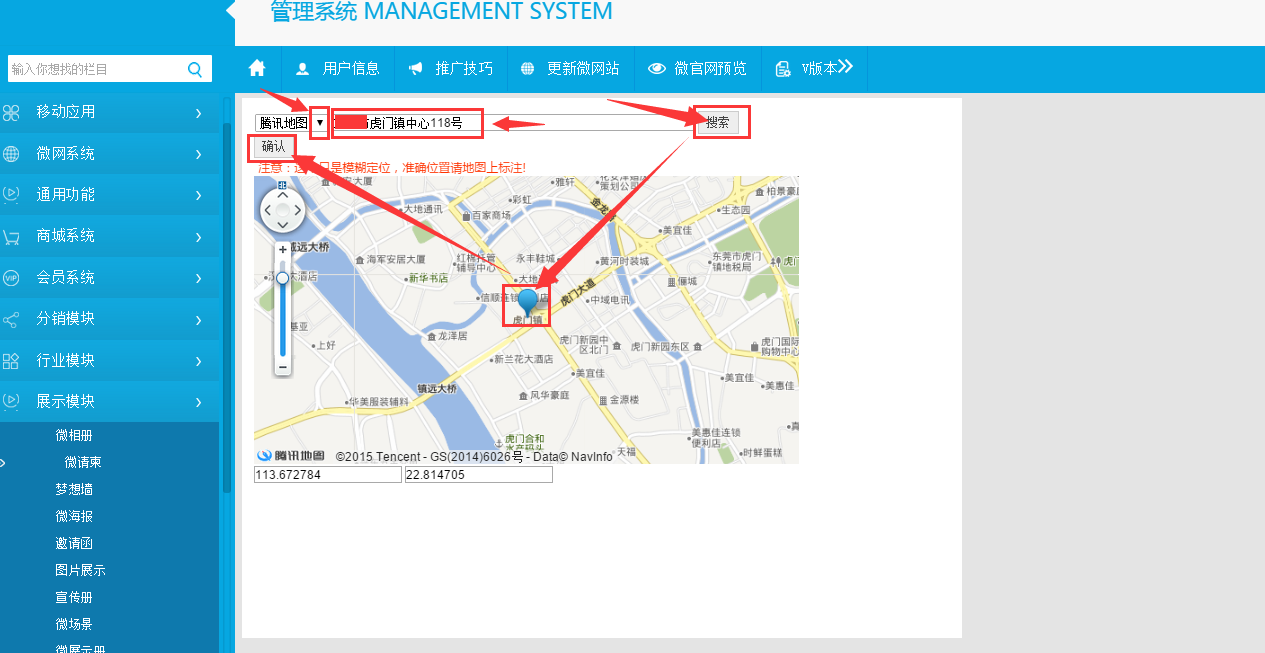
Task: Click the map zoom slider handle
Action: tap(283, 278)
